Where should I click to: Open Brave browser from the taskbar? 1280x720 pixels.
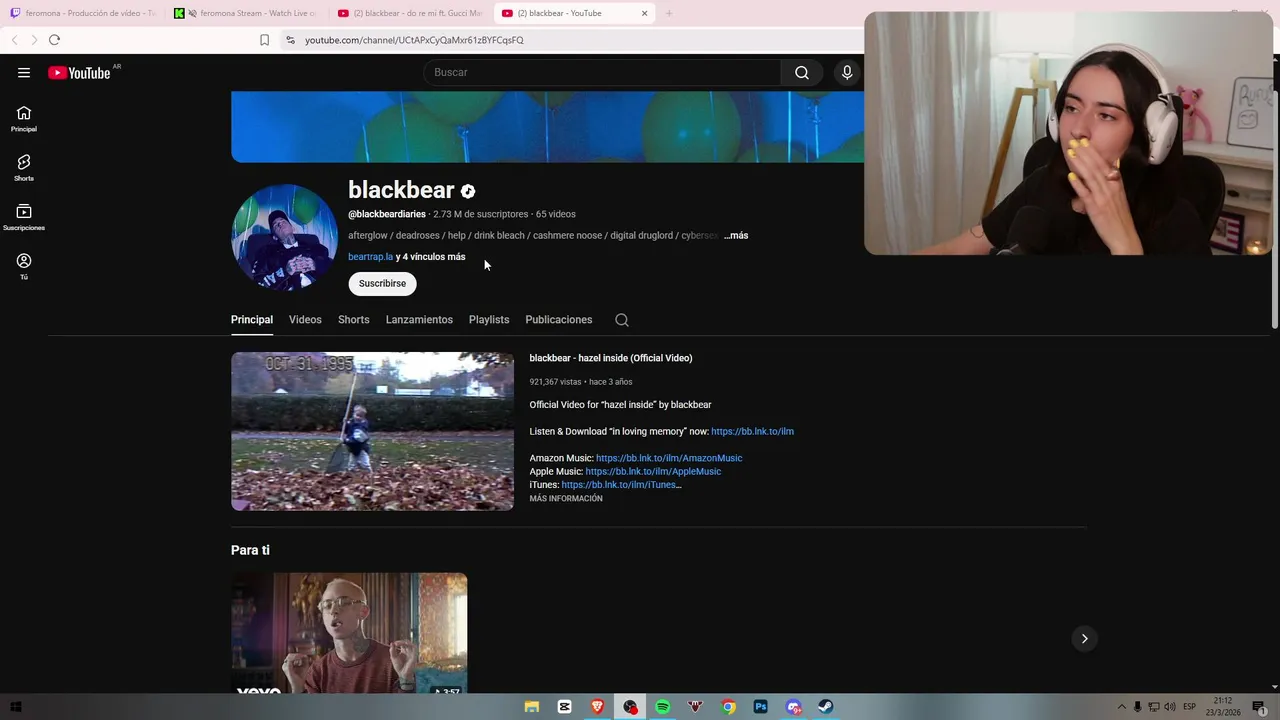(598, 707)
